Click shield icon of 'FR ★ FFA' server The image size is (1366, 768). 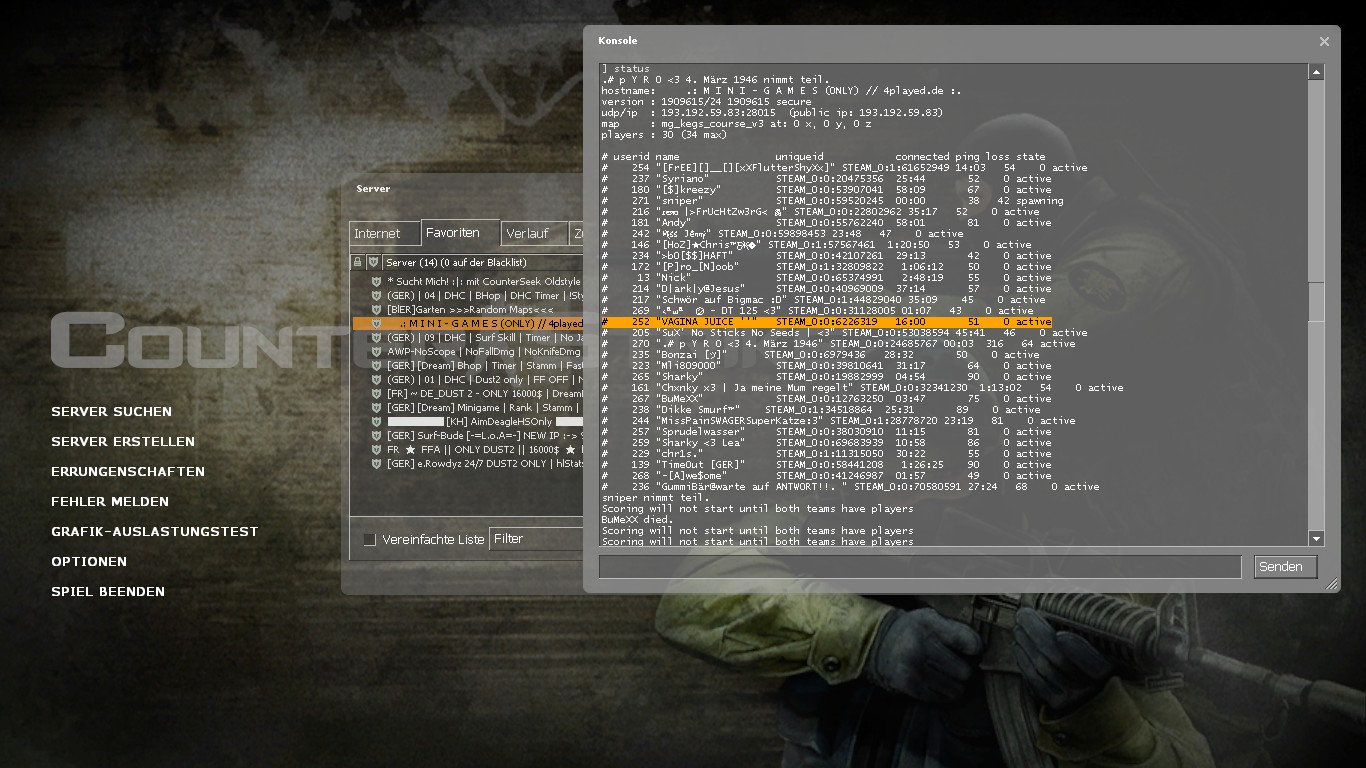click(x=377, y=450)
